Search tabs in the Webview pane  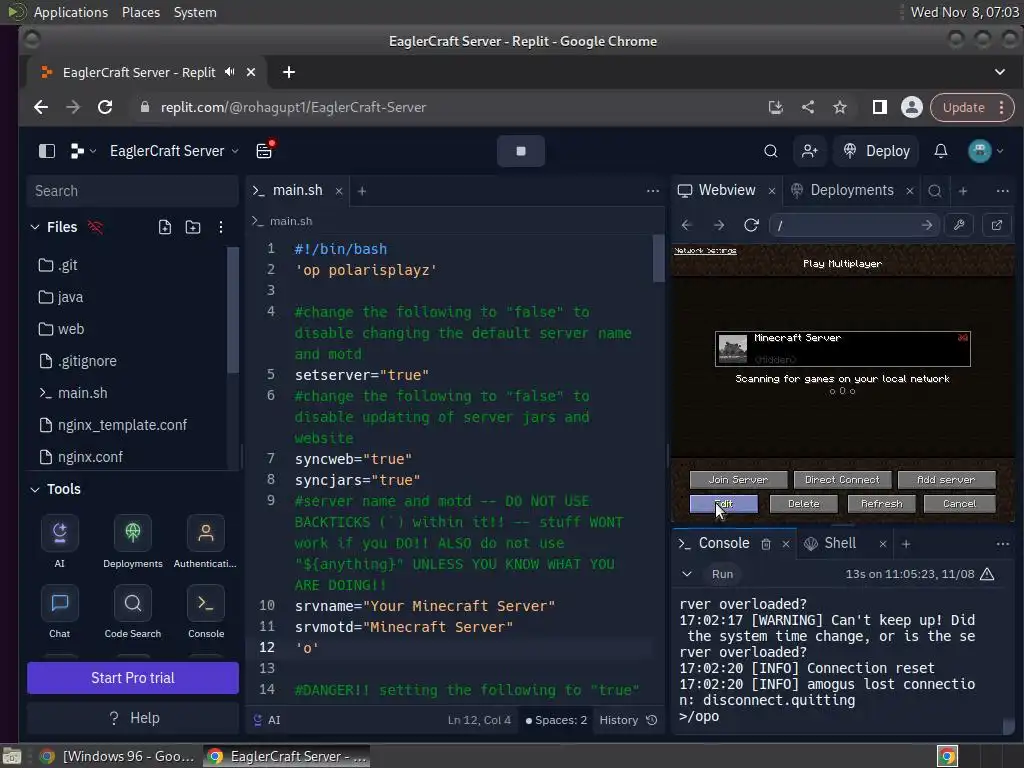[935, 191]
